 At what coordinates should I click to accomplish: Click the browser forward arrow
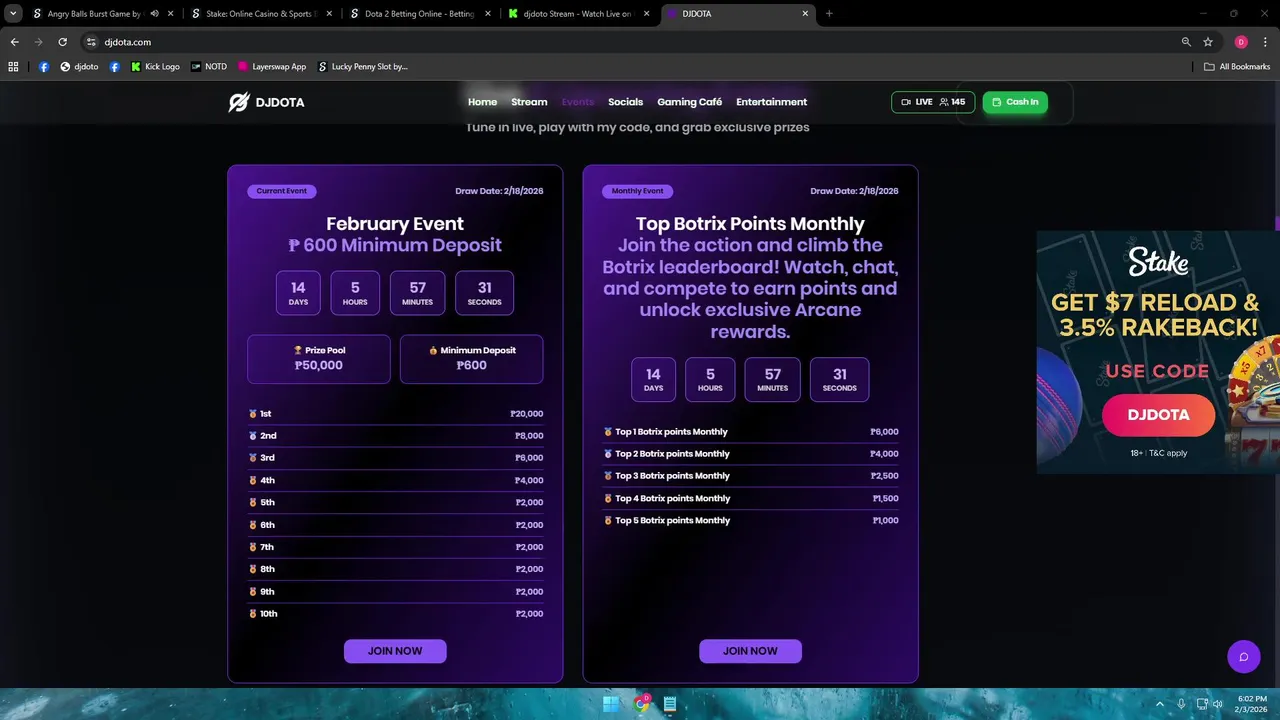click(38, 42)
